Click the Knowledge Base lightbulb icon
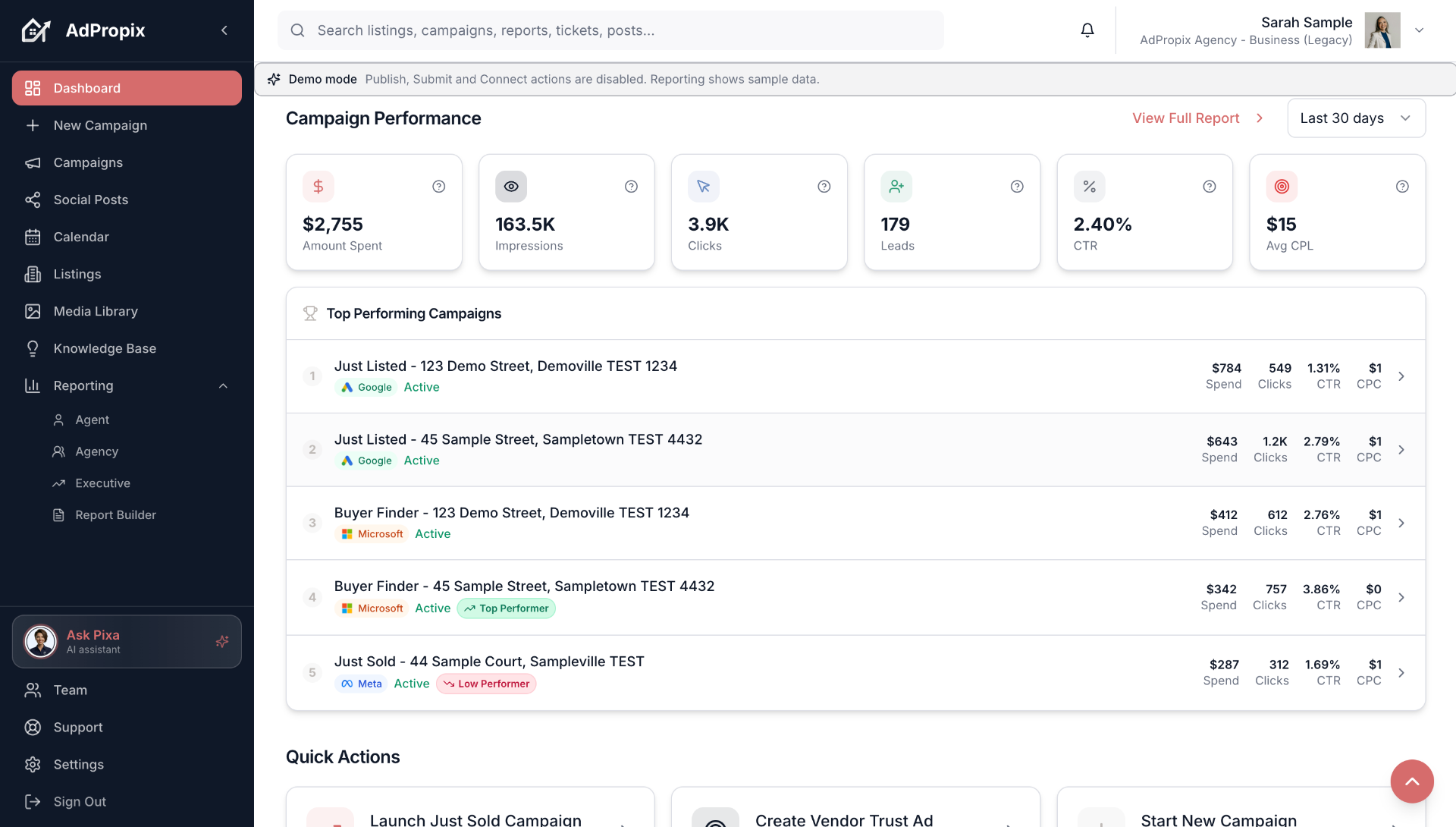The width and height of the screenshot is (1456, 827). (33, 348)
